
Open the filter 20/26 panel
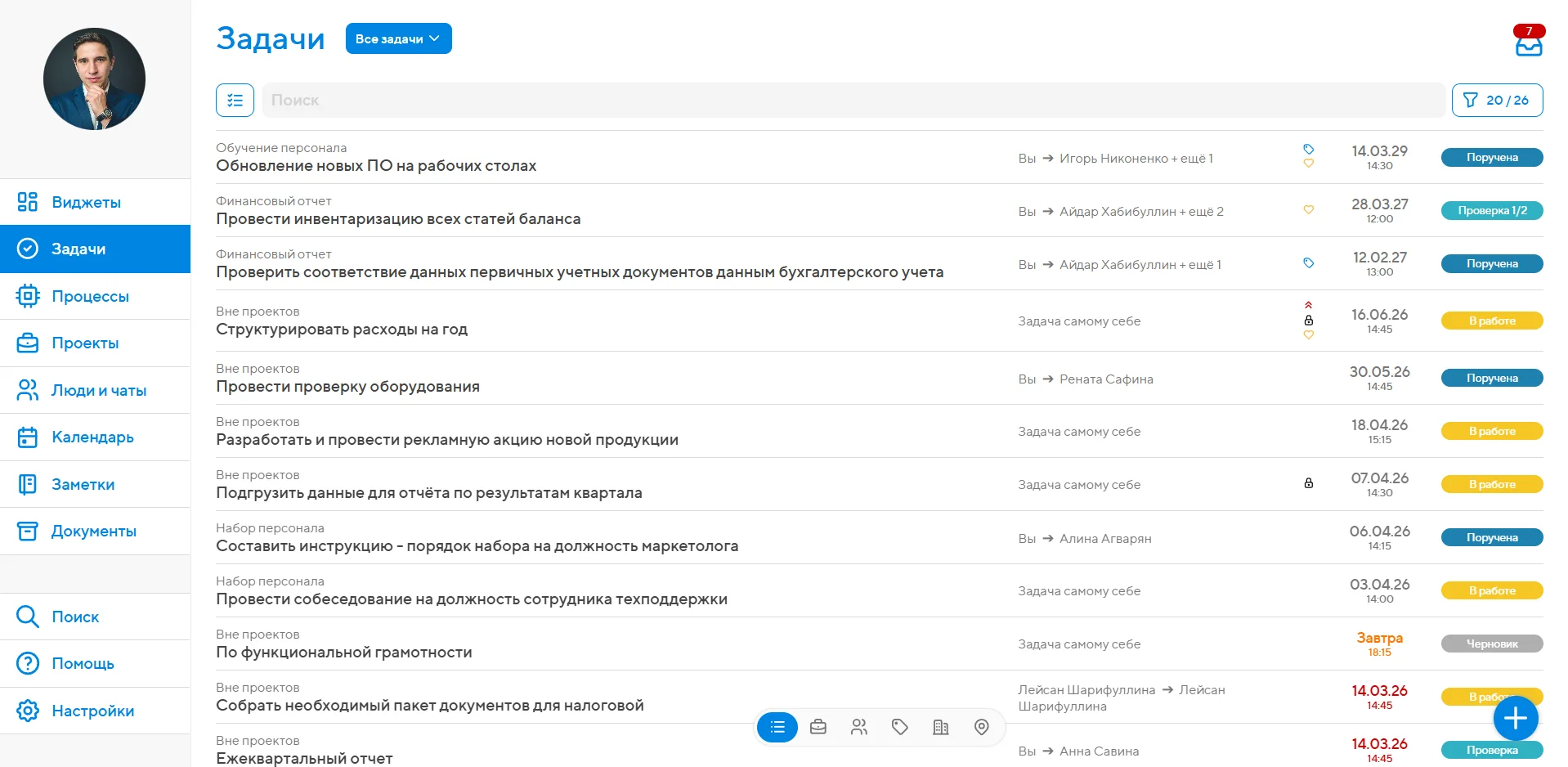pos(1497,100)
